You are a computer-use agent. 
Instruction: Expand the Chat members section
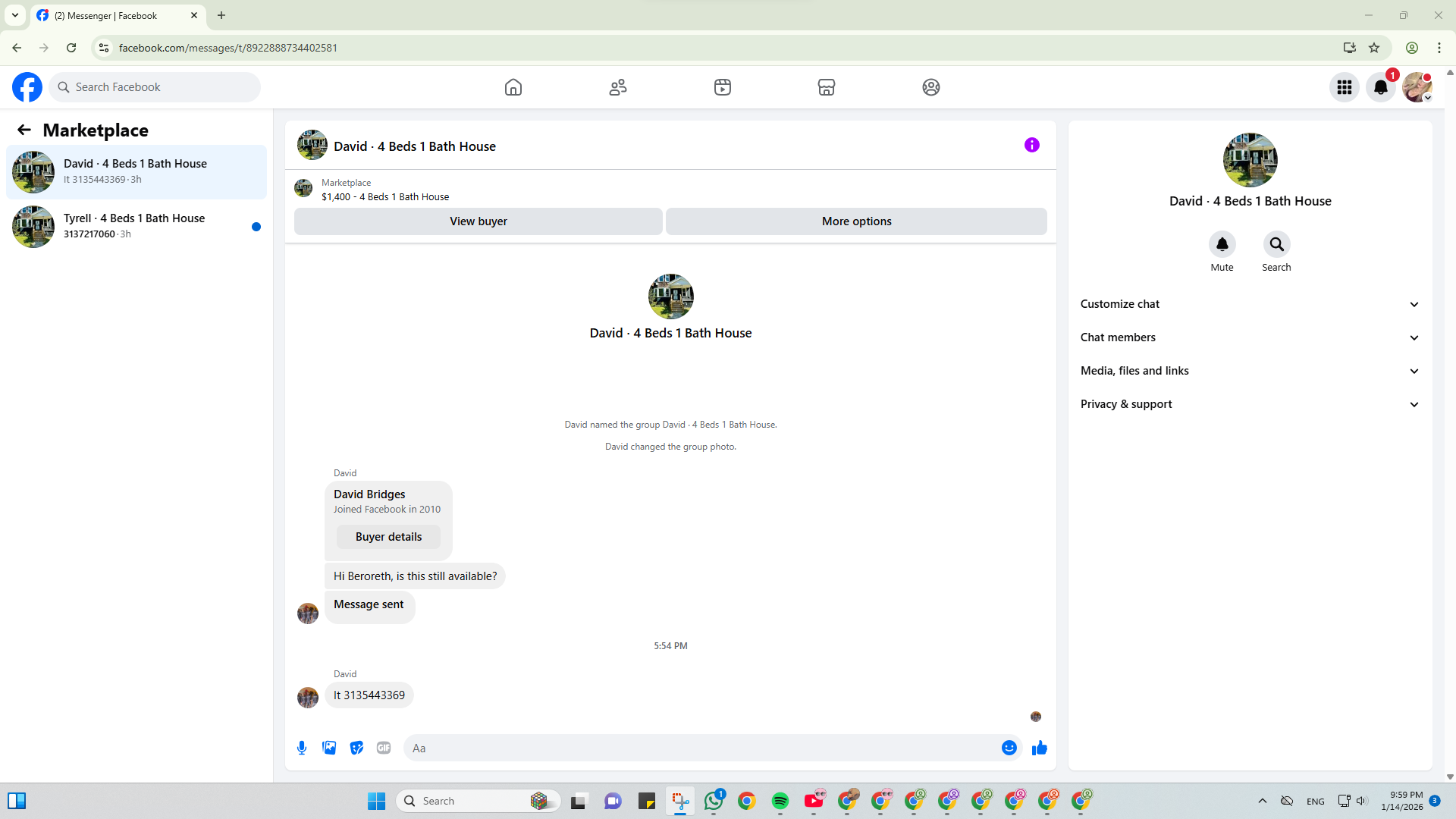(x=1249, y=337)
